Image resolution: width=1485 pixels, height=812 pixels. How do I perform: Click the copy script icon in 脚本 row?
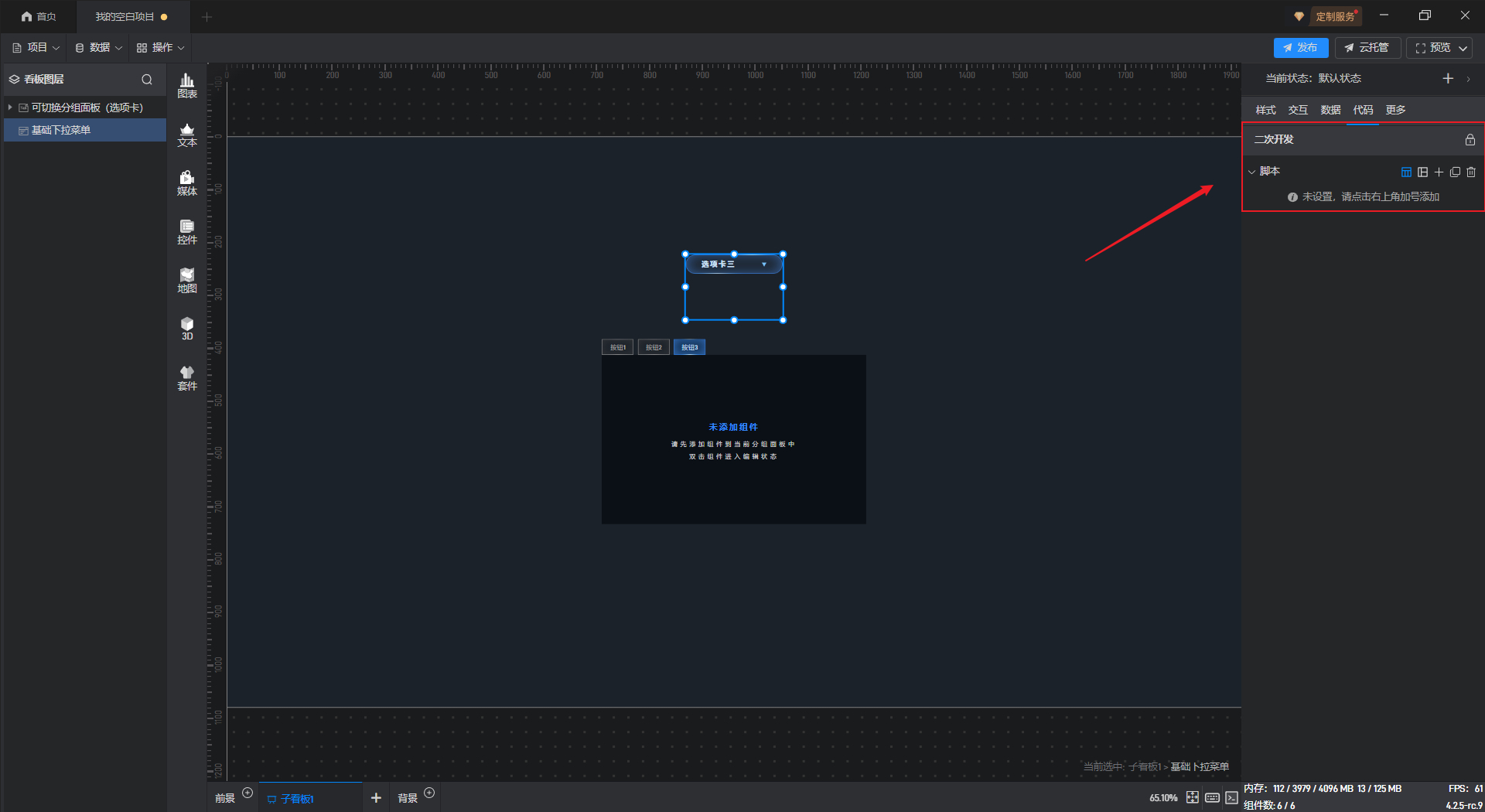(1455, 172)
